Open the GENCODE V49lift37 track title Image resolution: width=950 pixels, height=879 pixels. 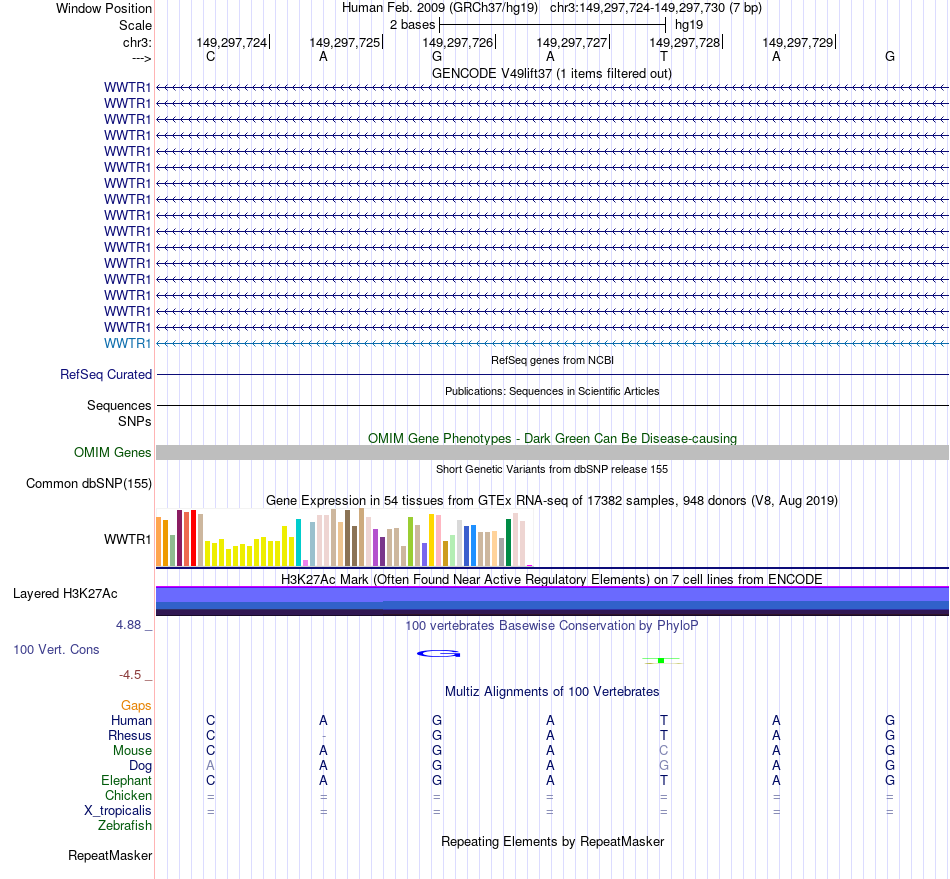tap(551, 73)
